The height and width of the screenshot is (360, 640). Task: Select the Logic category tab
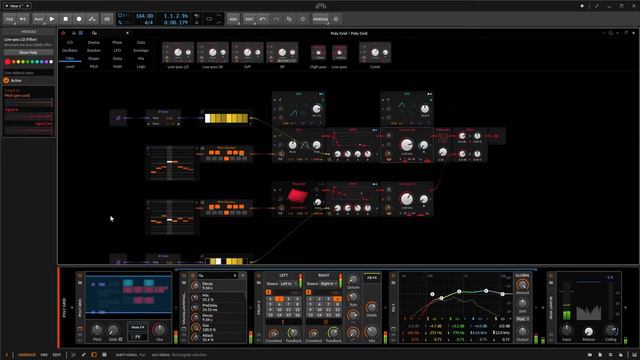tap(141, 66)
